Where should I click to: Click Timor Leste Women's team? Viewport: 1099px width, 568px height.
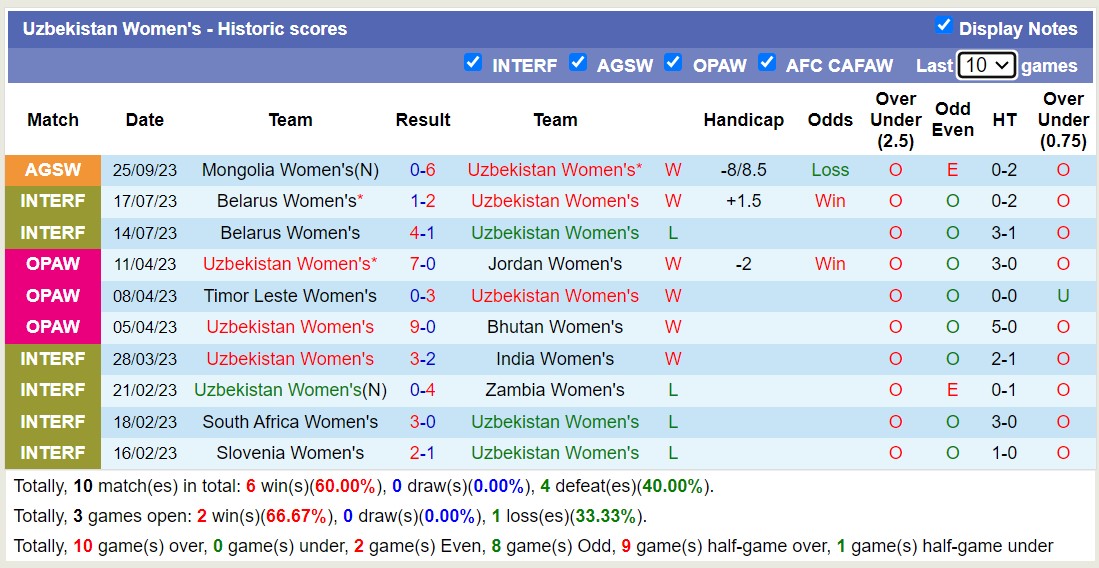290,296
